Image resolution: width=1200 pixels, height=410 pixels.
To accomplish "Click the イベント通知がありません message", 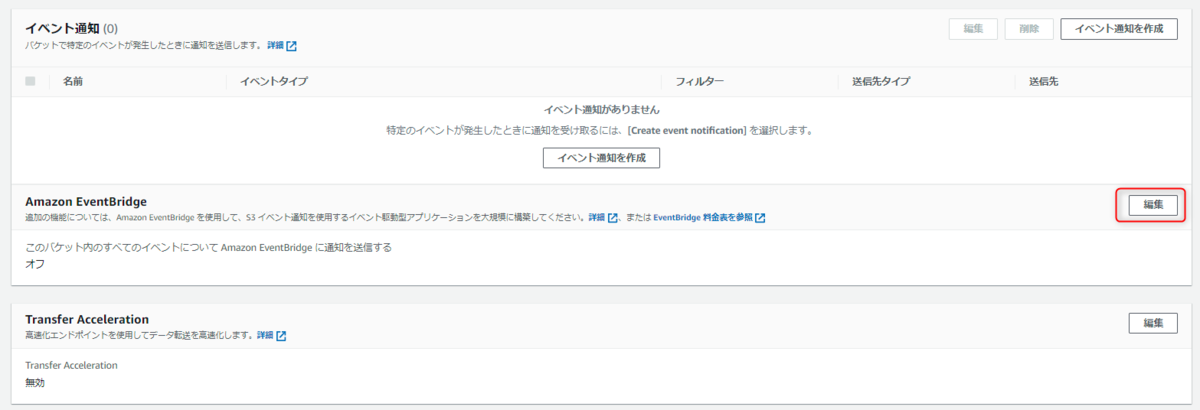I will (x=601, y=109).
